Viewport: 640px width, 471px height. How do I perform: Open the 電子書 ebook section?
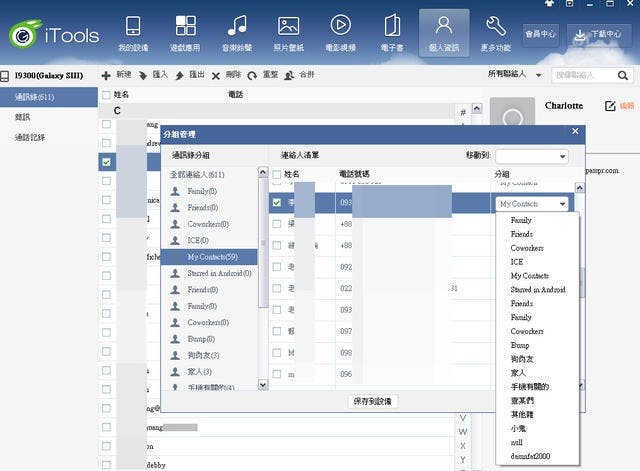(x=392, y=32)
